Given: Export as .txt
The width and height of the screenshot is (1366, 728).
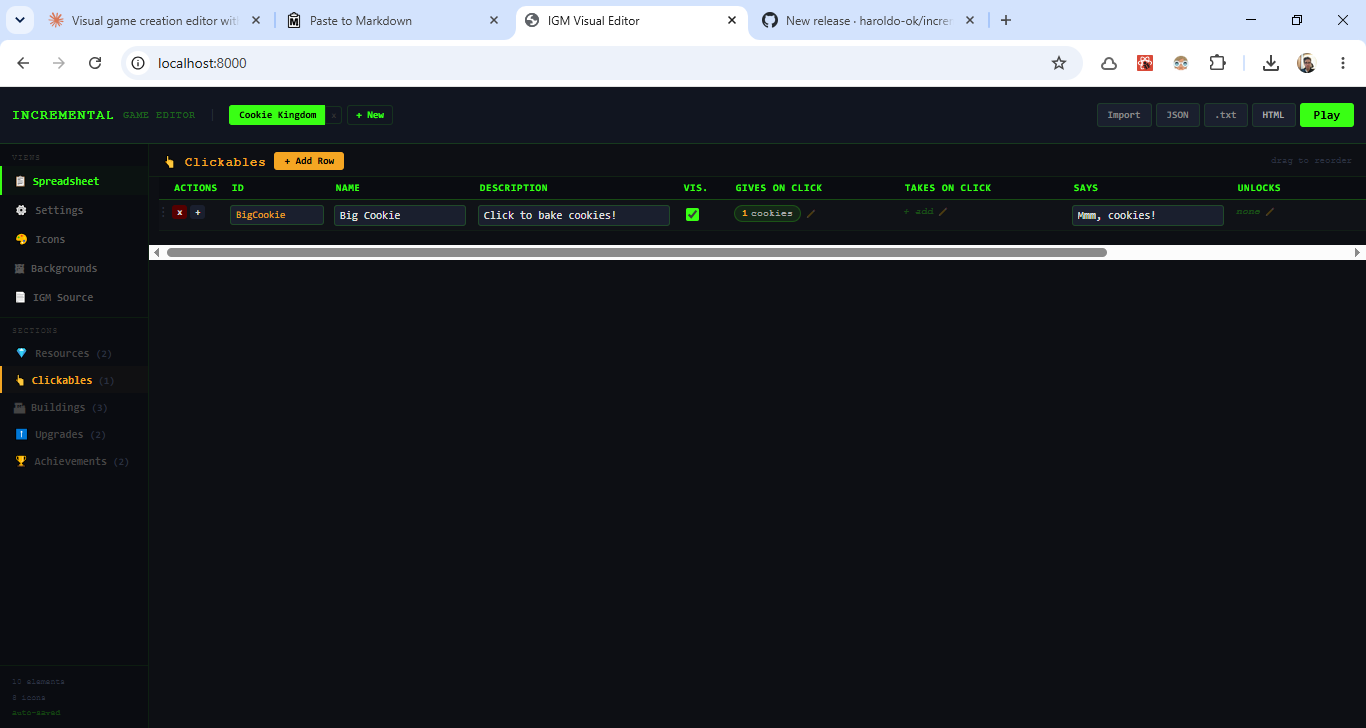Looking at the screenshot, I should point(1226,115).
